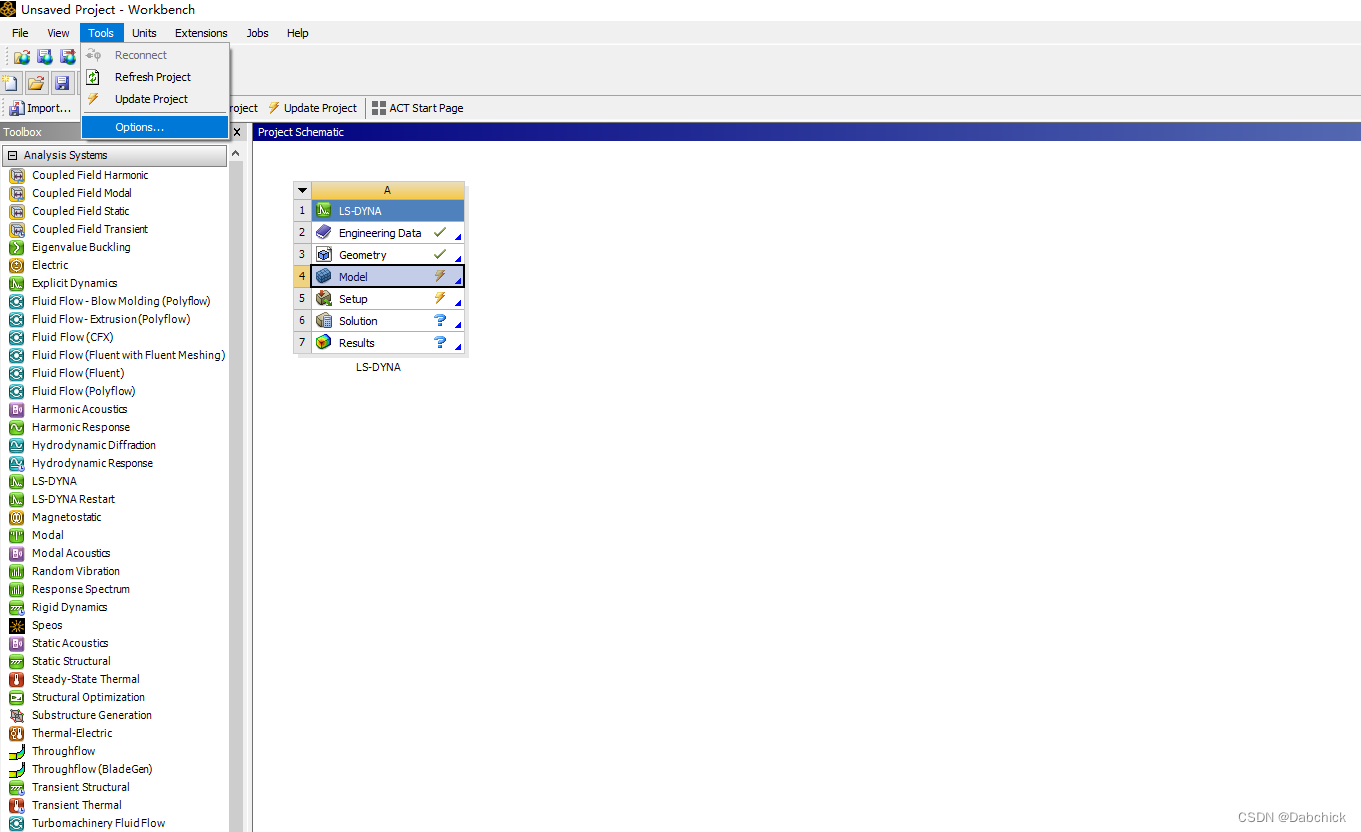
Task: Select the Modal analysis system icon
Action: click(x=15, y=535)
